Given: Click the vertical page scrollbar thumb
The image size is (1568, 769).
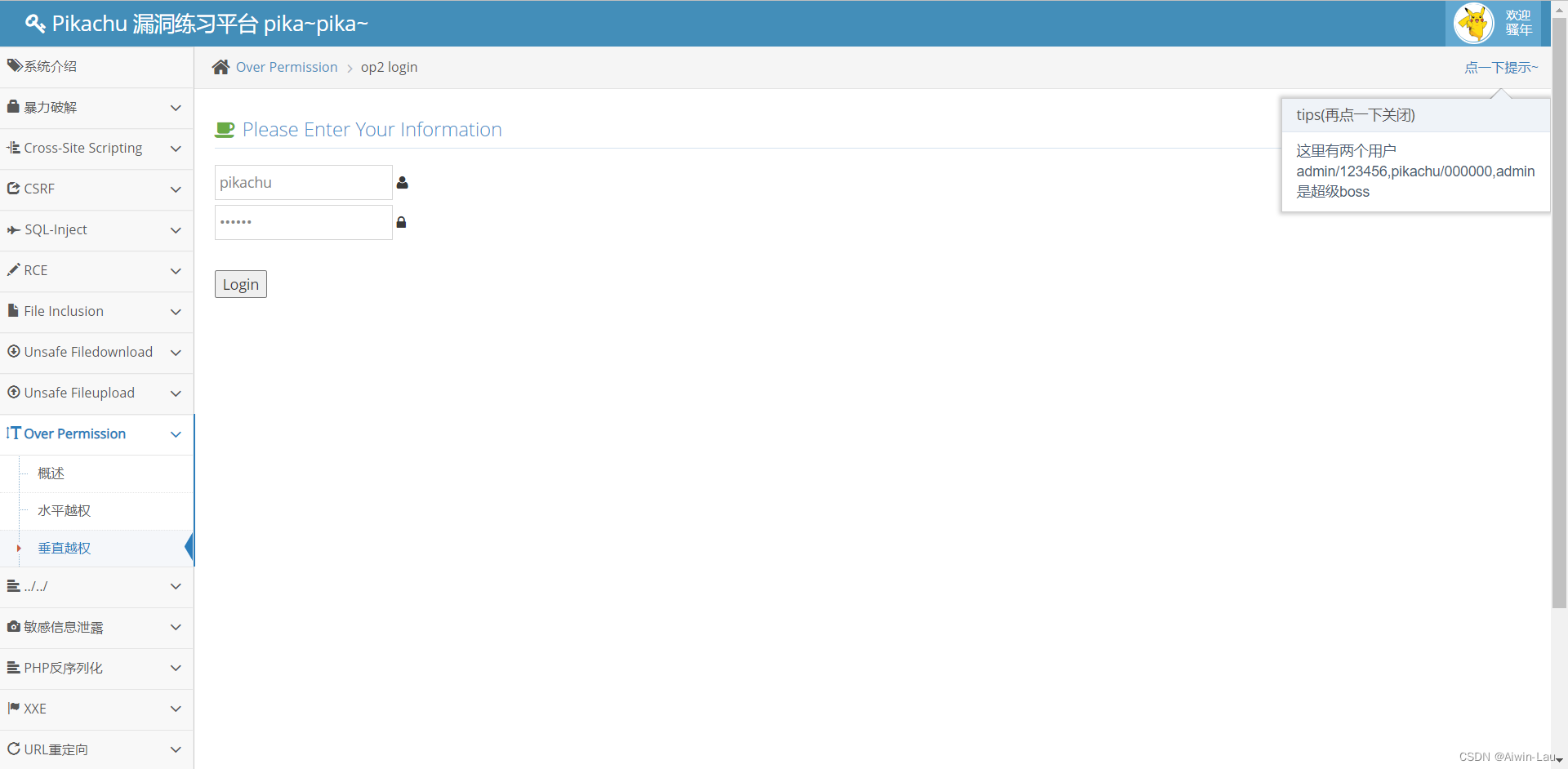Looking at the screenshot, I should click(1559, 314).
